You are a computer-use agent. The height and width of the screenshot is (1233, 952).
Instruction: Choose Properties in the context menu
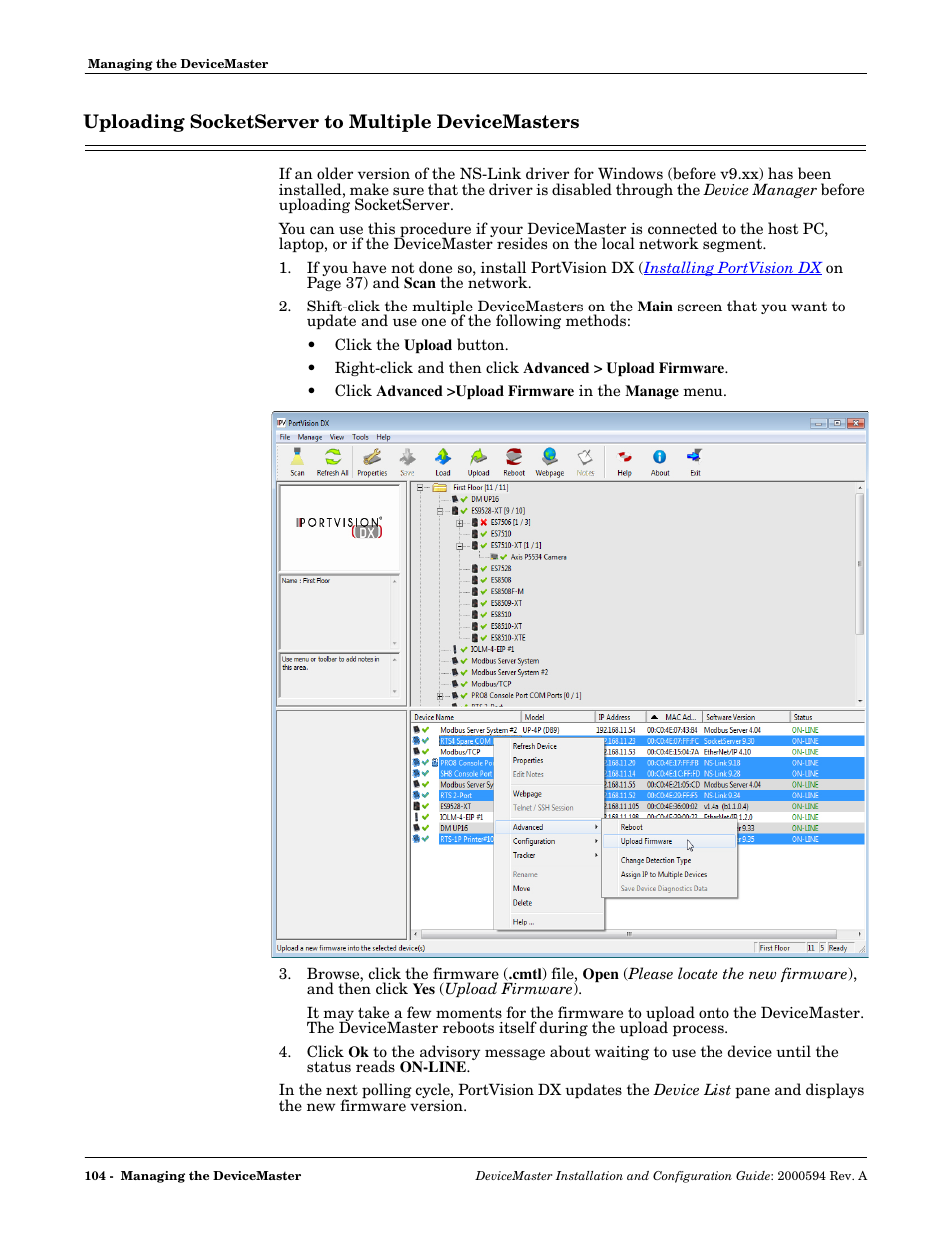(549, 760)
